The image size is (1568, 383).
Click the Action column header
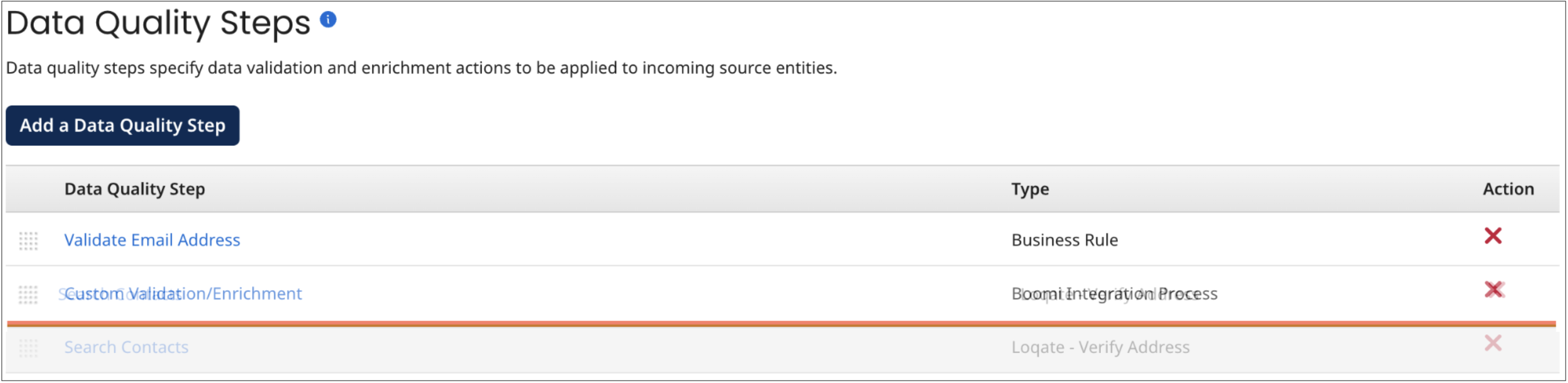tap(1508, 189)
